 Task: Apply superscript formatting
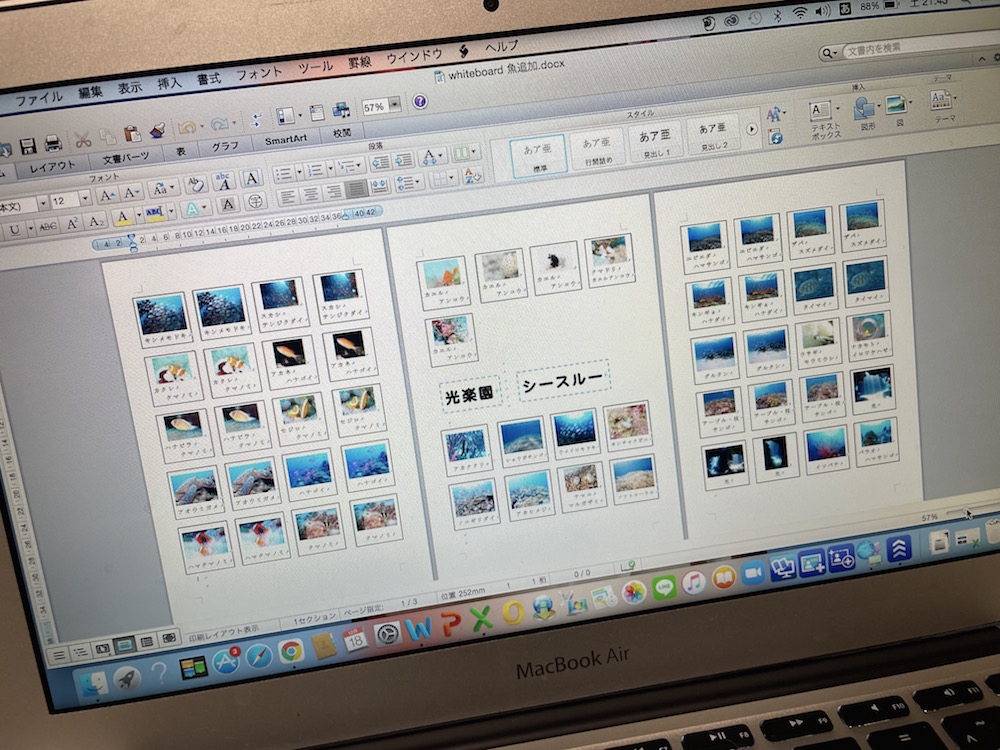[x=73, y=223]
